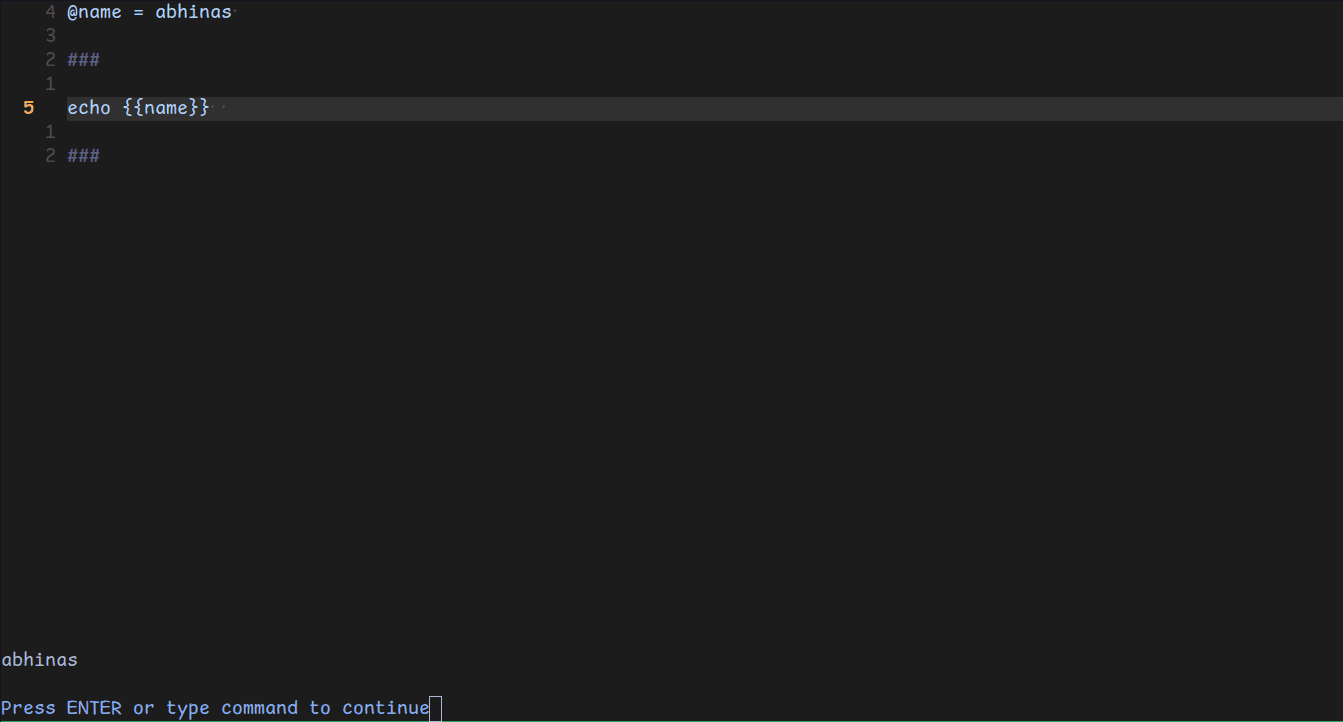Click relative line number 1 below echo

50,132
